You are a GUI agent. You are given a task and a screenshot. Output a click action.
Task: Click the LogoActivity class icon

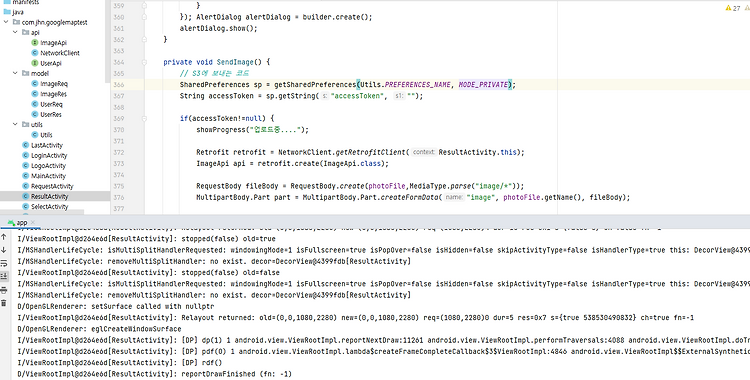pyautogui.click(x=26, y=166)
